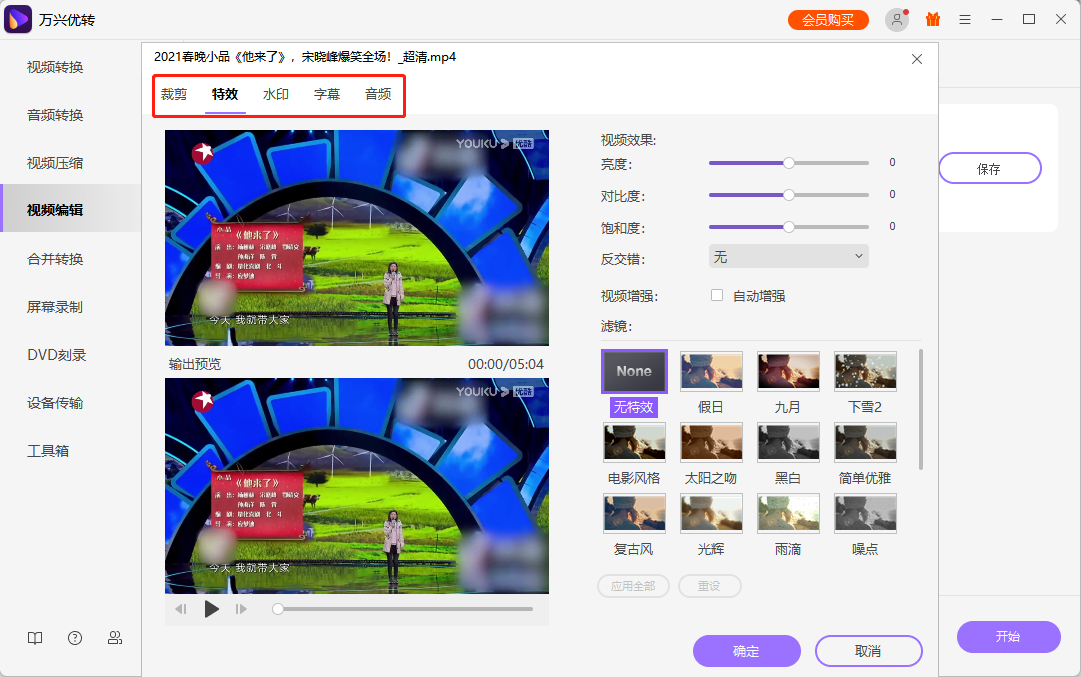Click the 开始 button in main window
Viewport: 1081px width, 677px height.
pyautogui.click(x=1009, y=636)
